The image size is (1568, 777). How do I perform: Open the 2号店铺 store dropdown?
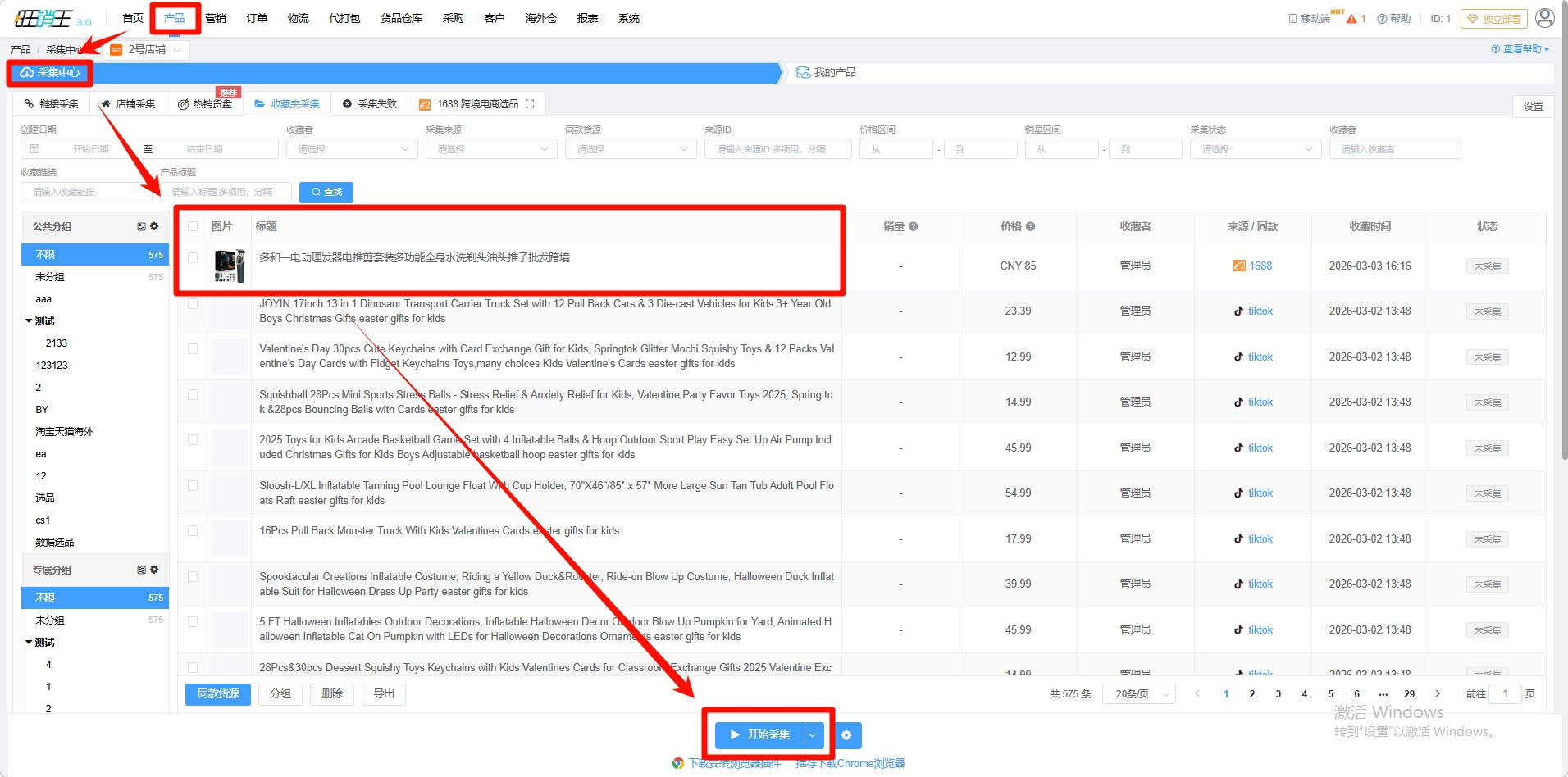tap(147, 50)
